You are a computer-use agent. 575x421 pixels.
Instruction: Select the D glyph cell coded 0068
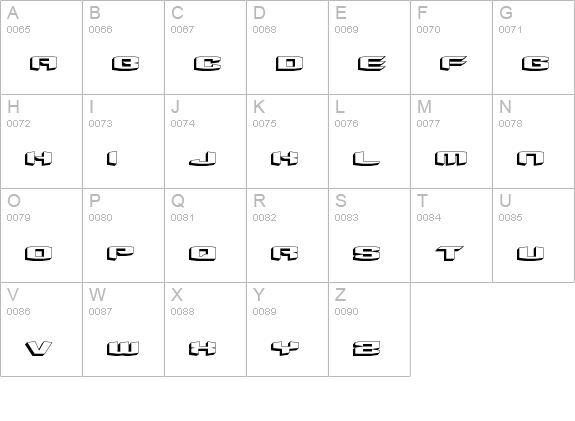288,47
